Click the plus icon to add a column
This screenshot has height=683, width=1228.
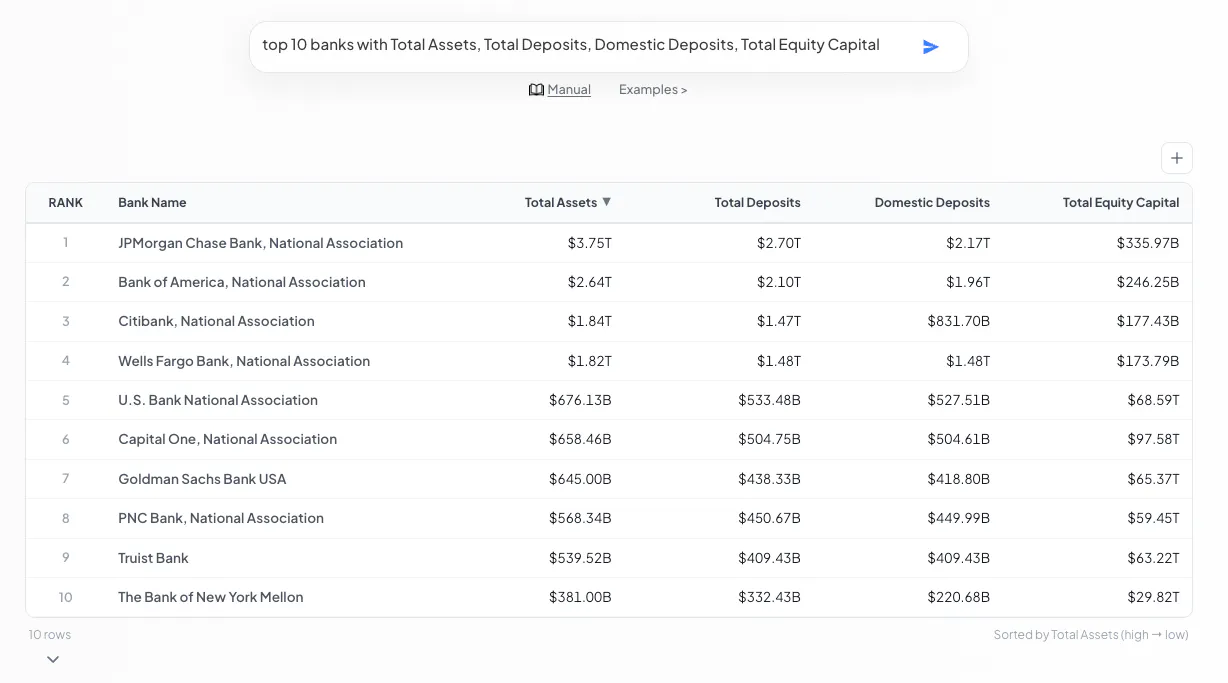coord(1176,158)
